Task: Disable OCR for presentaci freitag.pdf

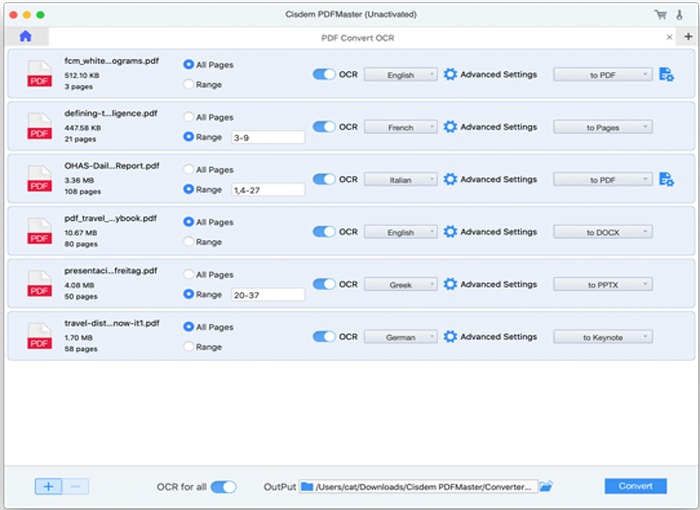Action: click(x=323, y=284)
